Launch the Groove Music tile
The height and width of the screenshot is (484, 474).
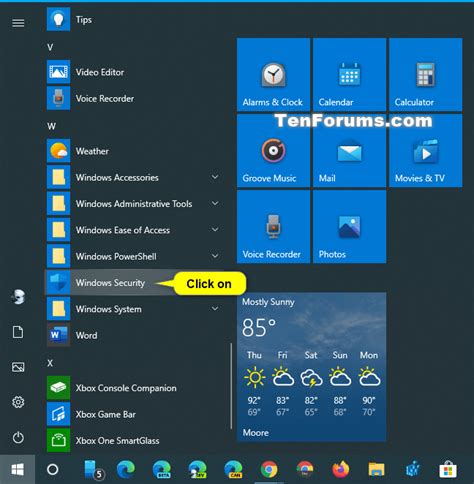point(273,150)
